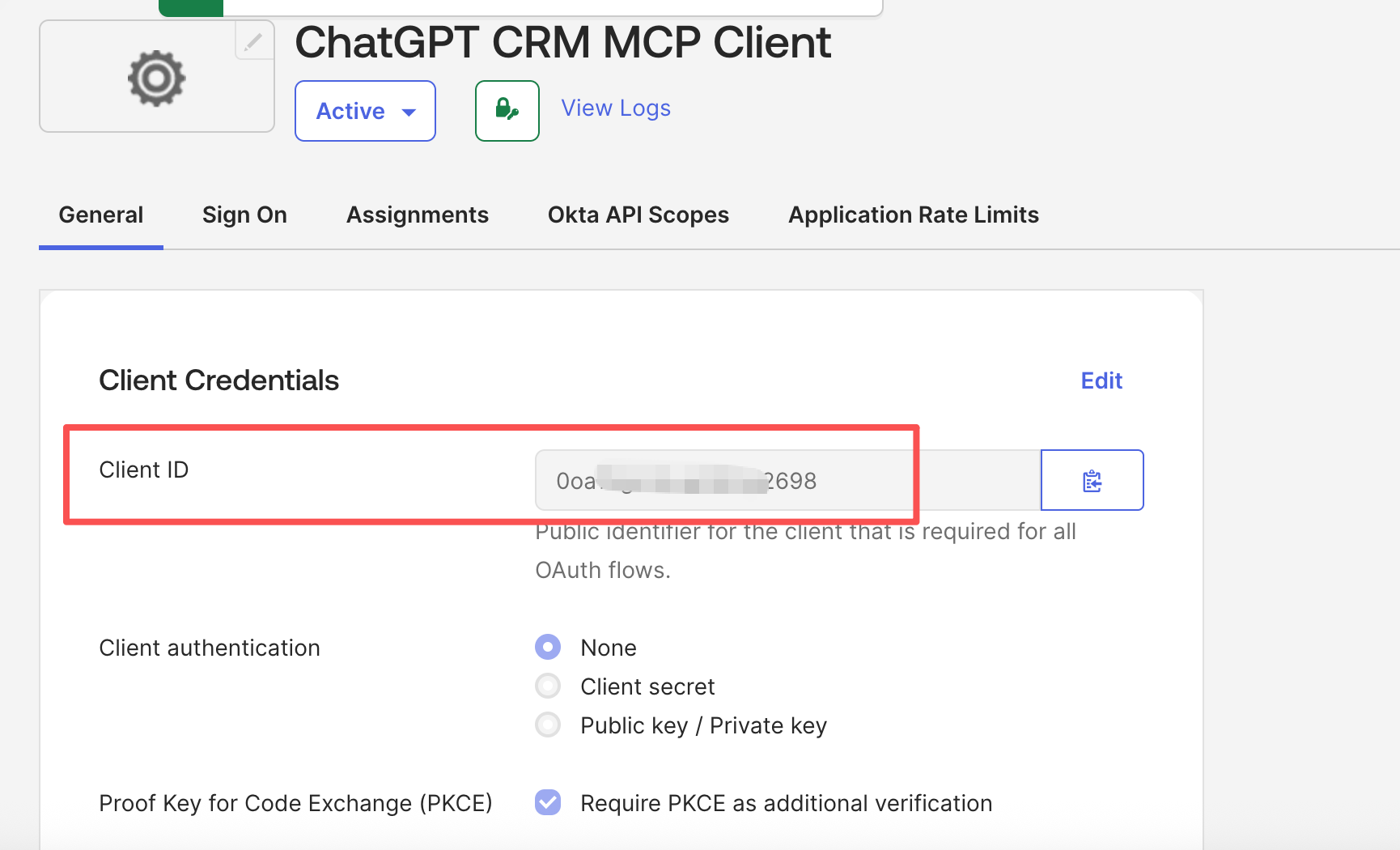The image size is (1400, 850).
Task: Click the gear app logo placeholder
Action: (x=157, y=78)
